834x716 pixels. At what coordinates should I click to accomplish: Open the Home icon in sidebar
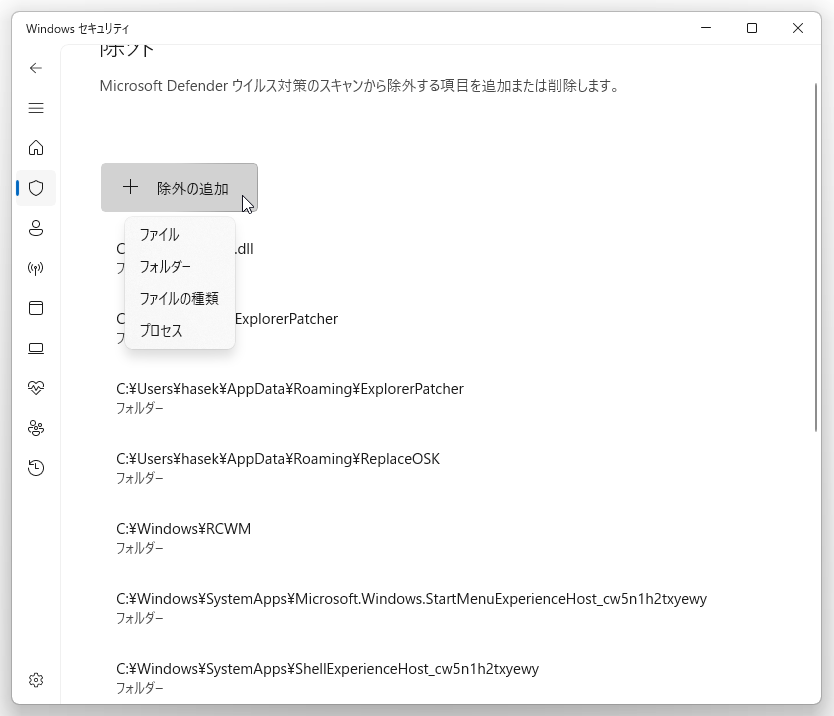pyautogui.click(x=36, y=148)
